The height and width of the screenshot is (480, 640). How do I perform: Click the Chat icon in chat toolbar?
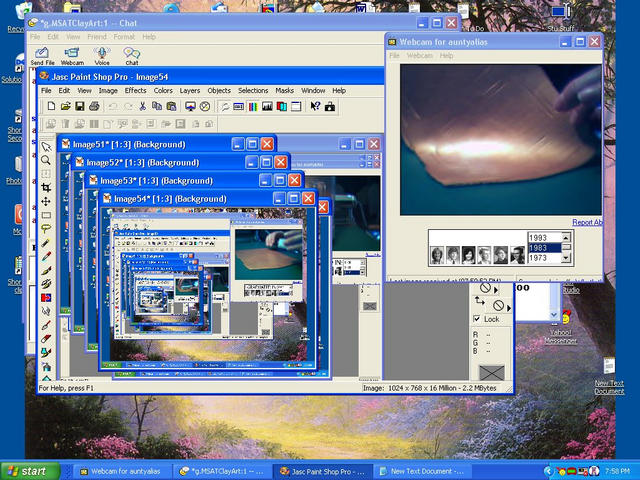(132, 56)
